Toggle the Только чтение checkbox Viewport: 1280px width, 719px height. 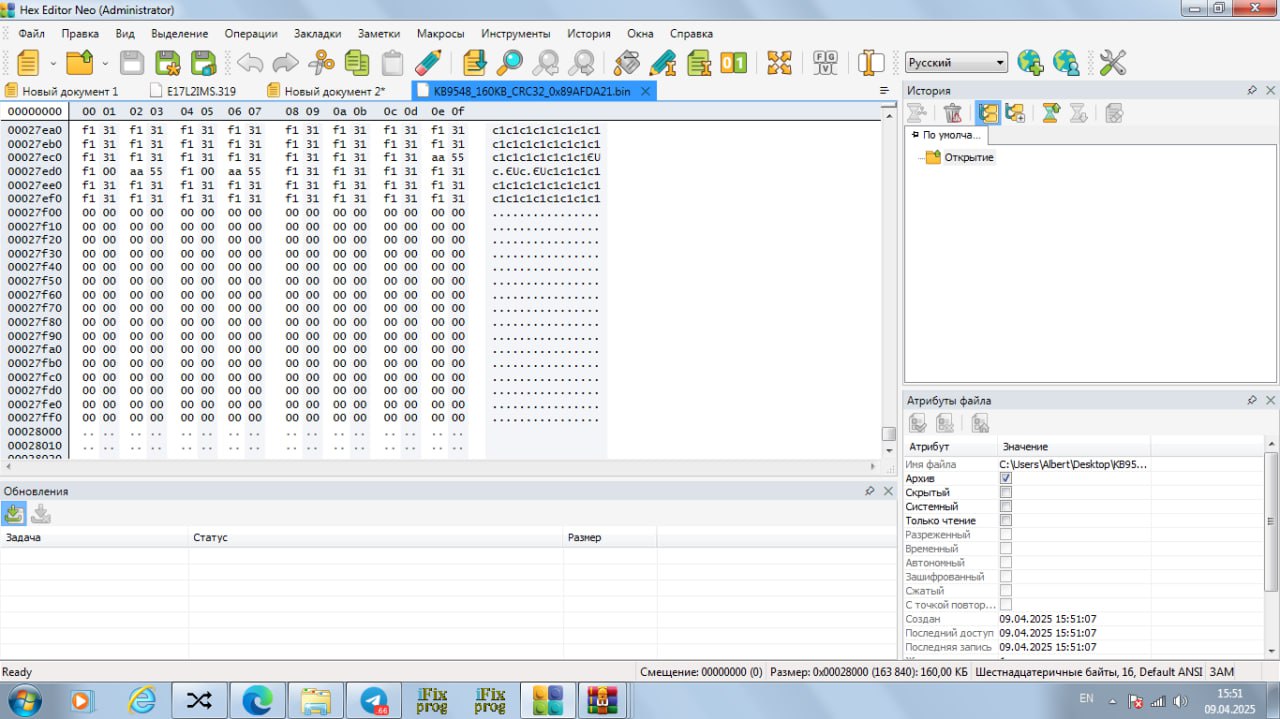click(x=1006, y=521)
